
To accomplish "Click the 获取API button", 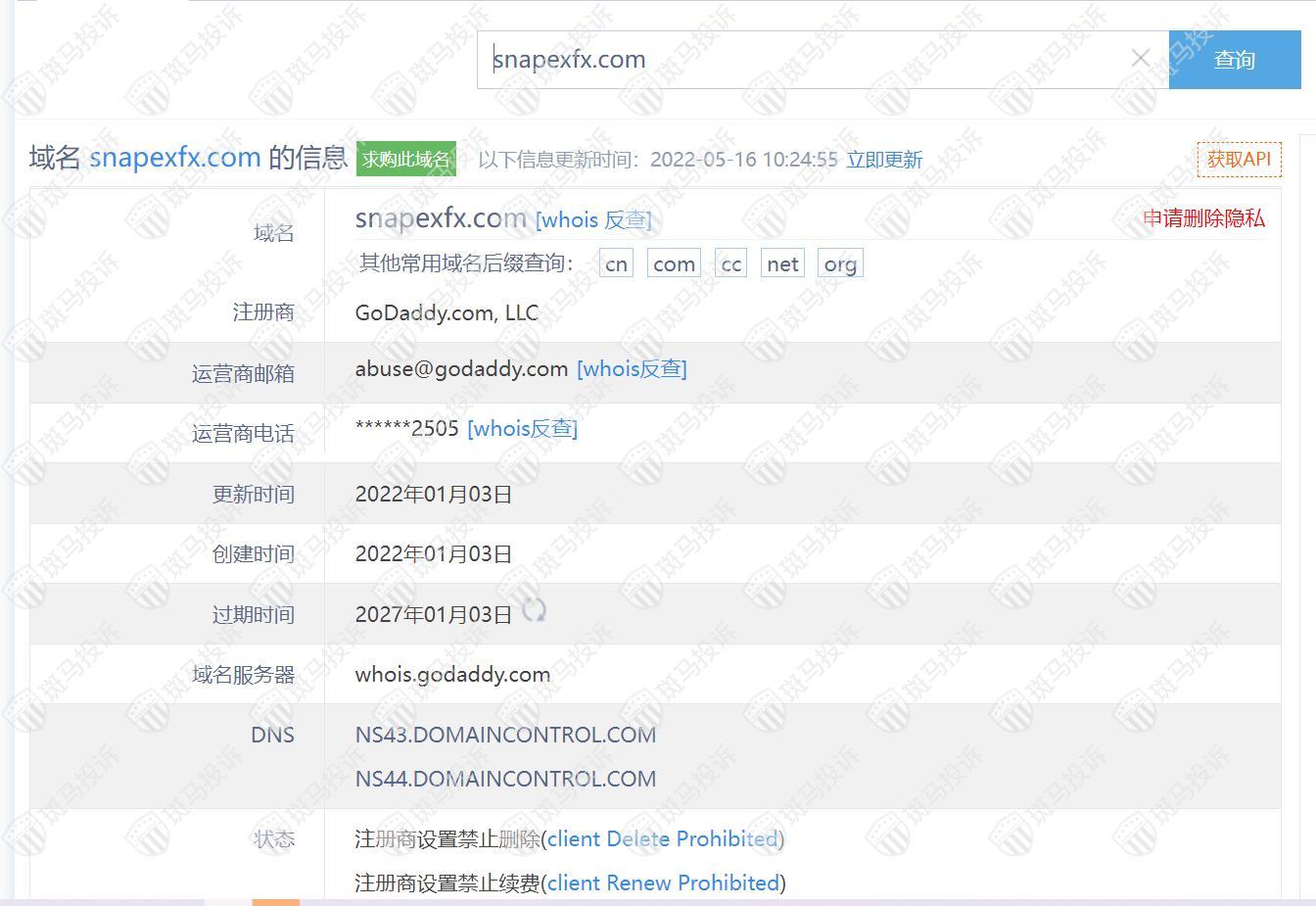I will click(1239, 159).
